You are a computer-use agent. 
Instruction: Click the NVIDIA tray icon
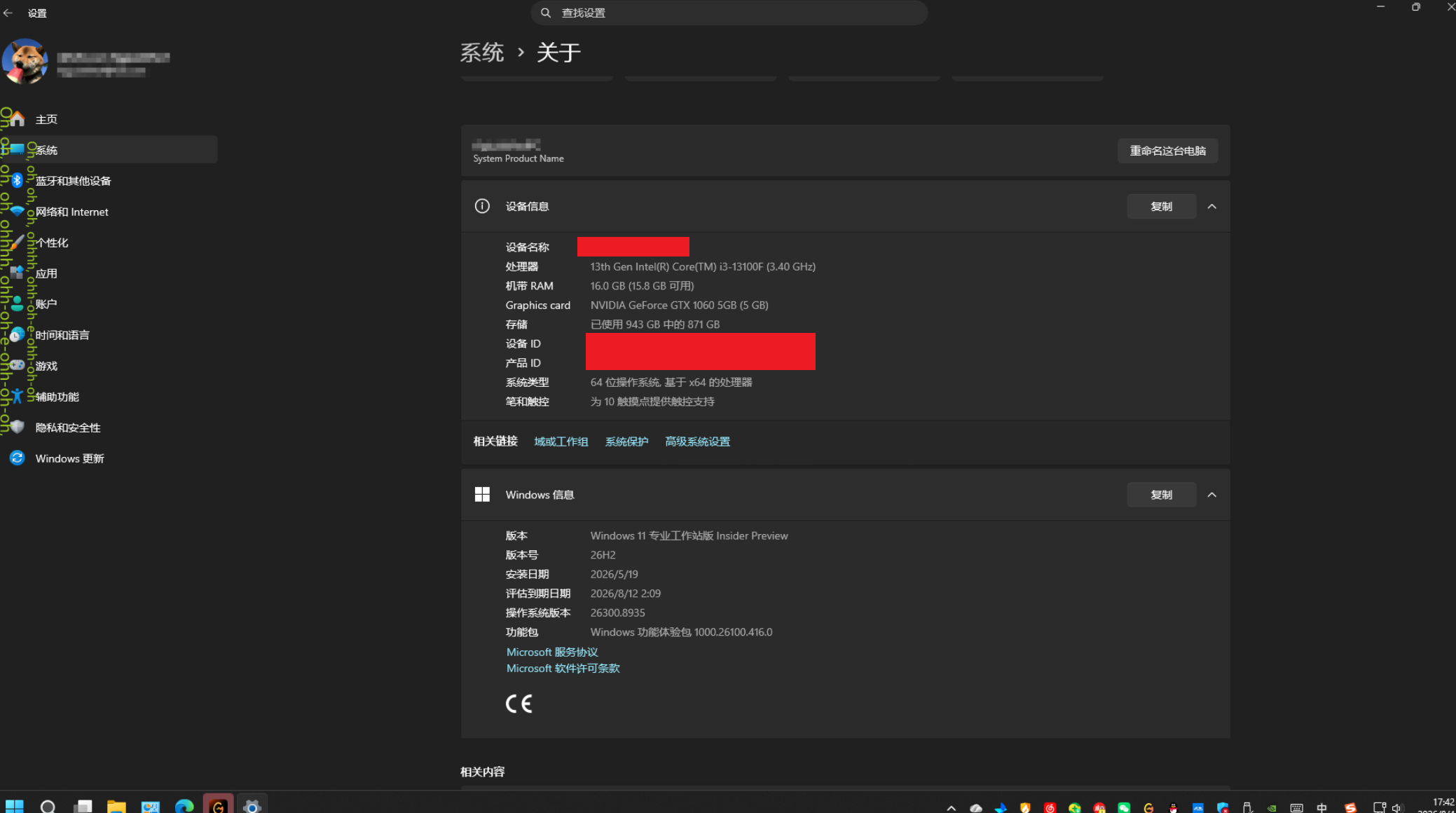1272,807
